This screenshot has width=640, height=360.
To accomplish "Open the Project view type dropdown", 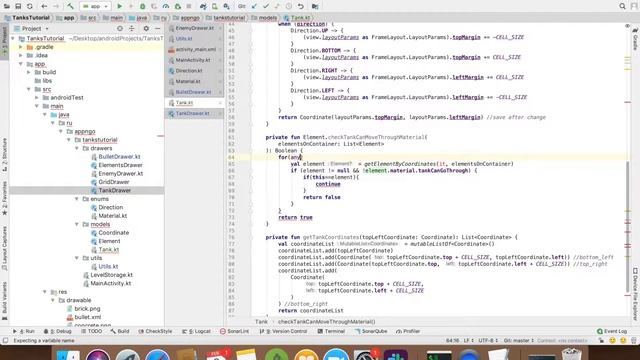I will [32, 29].
